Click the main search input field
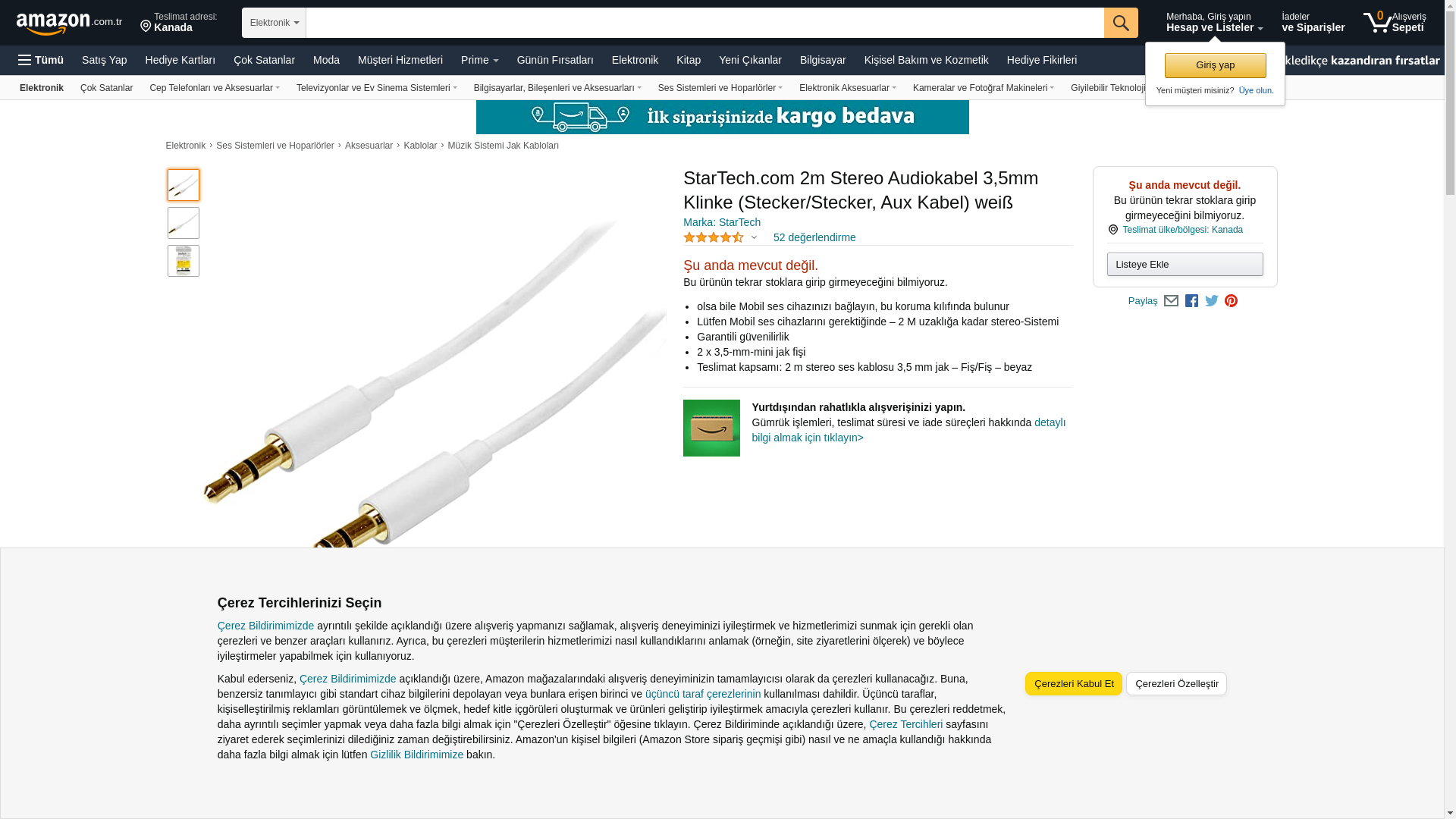 tap(704, 23)
